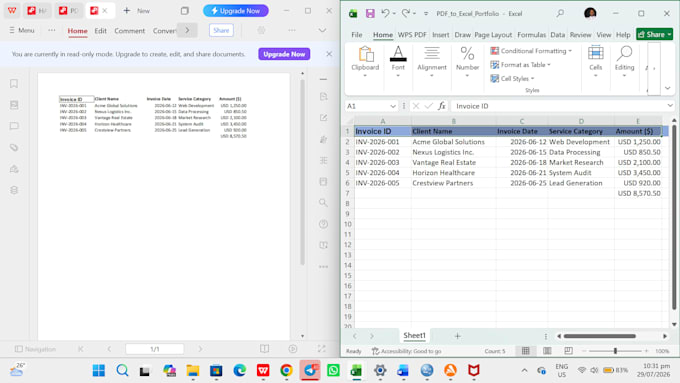680x383 pixels.
Task: Switch to Page Layout view in status bar
Action: (547, 351)
